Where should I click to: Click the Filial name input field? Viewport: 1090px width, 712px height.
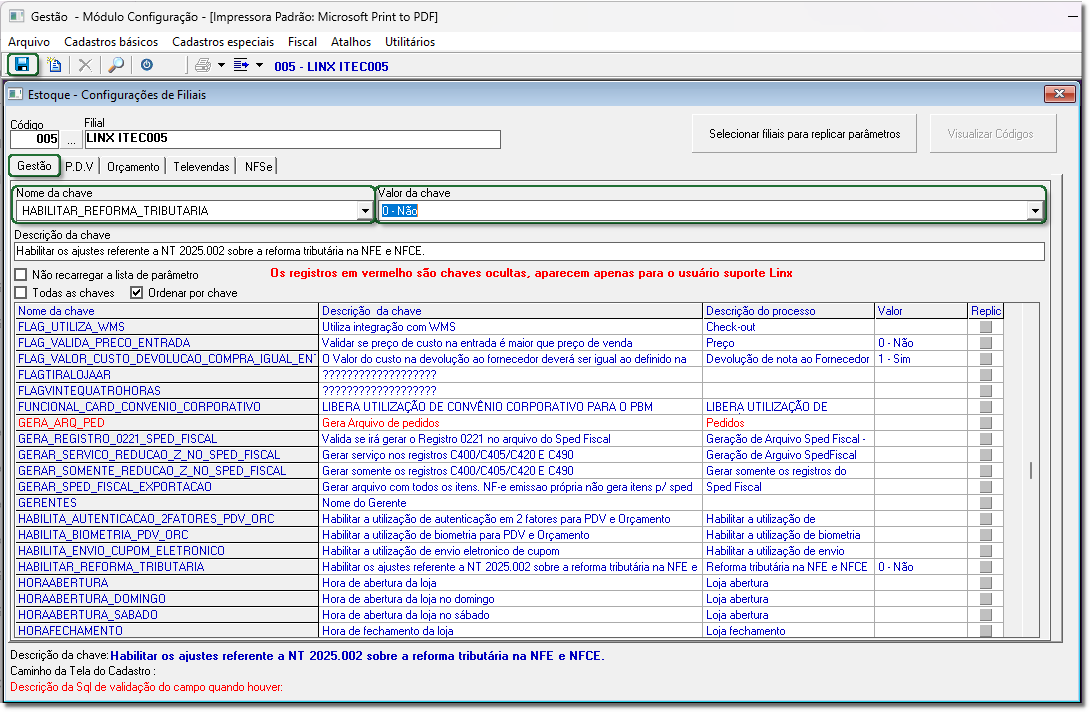click(291, 139)
